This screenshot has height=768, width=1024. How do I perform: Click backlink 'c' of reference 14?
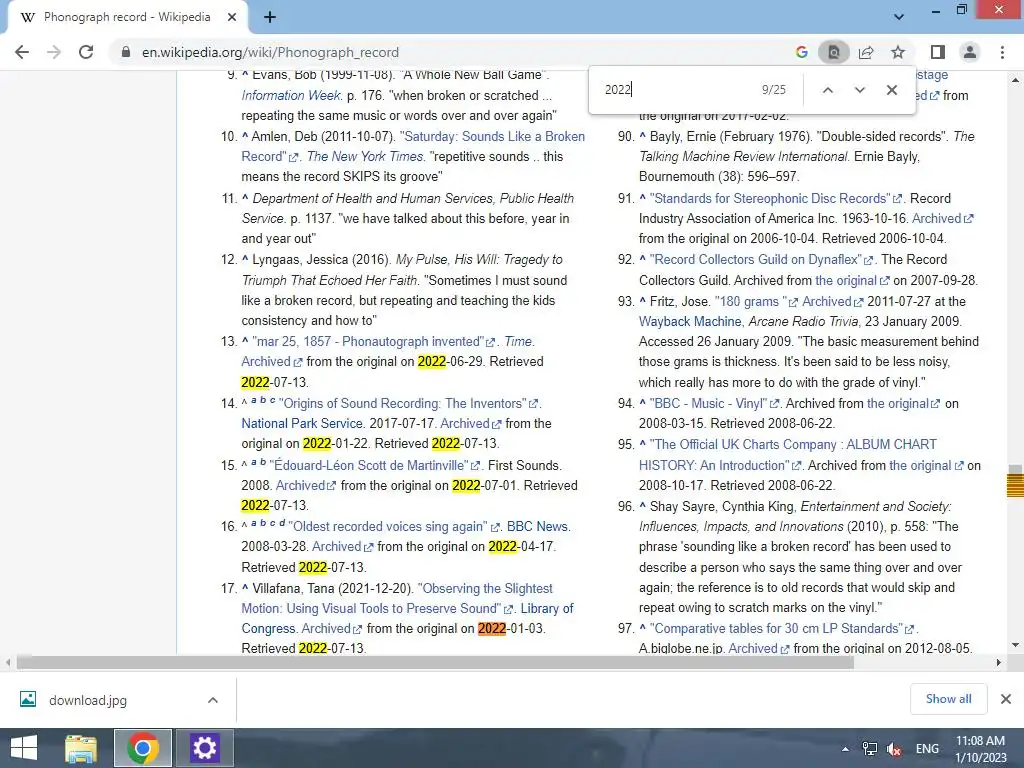(272, 400)
